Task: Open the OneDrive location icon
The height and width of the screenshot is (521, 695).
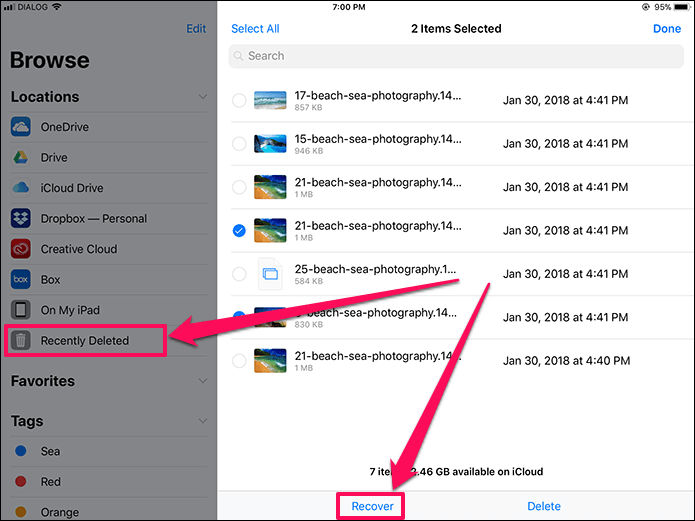Action: (x=21, y=127)
